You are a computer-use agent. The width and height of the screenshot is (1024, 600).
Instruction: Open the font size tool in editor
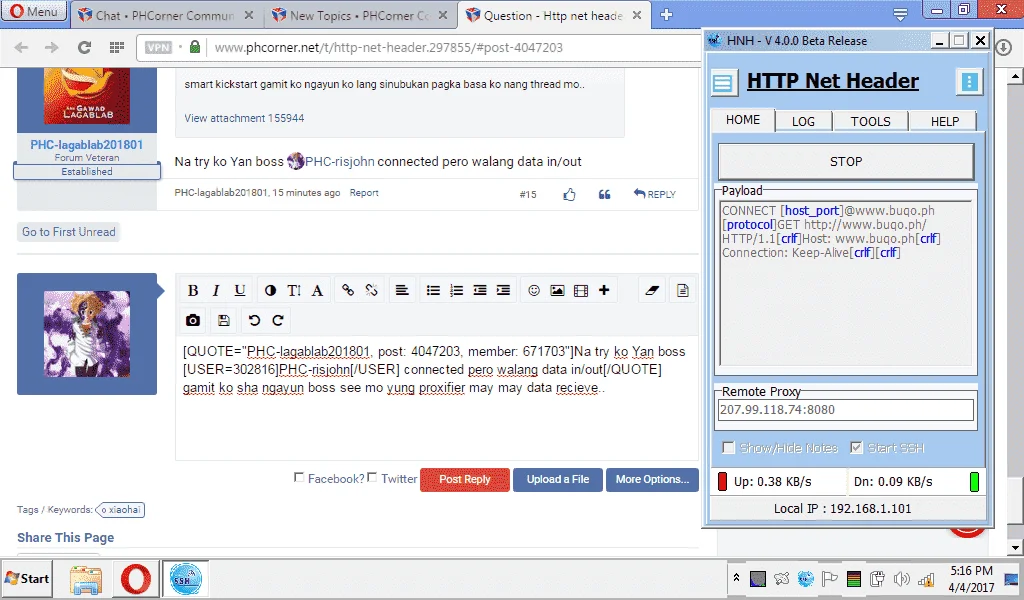(x=294, y=291)
